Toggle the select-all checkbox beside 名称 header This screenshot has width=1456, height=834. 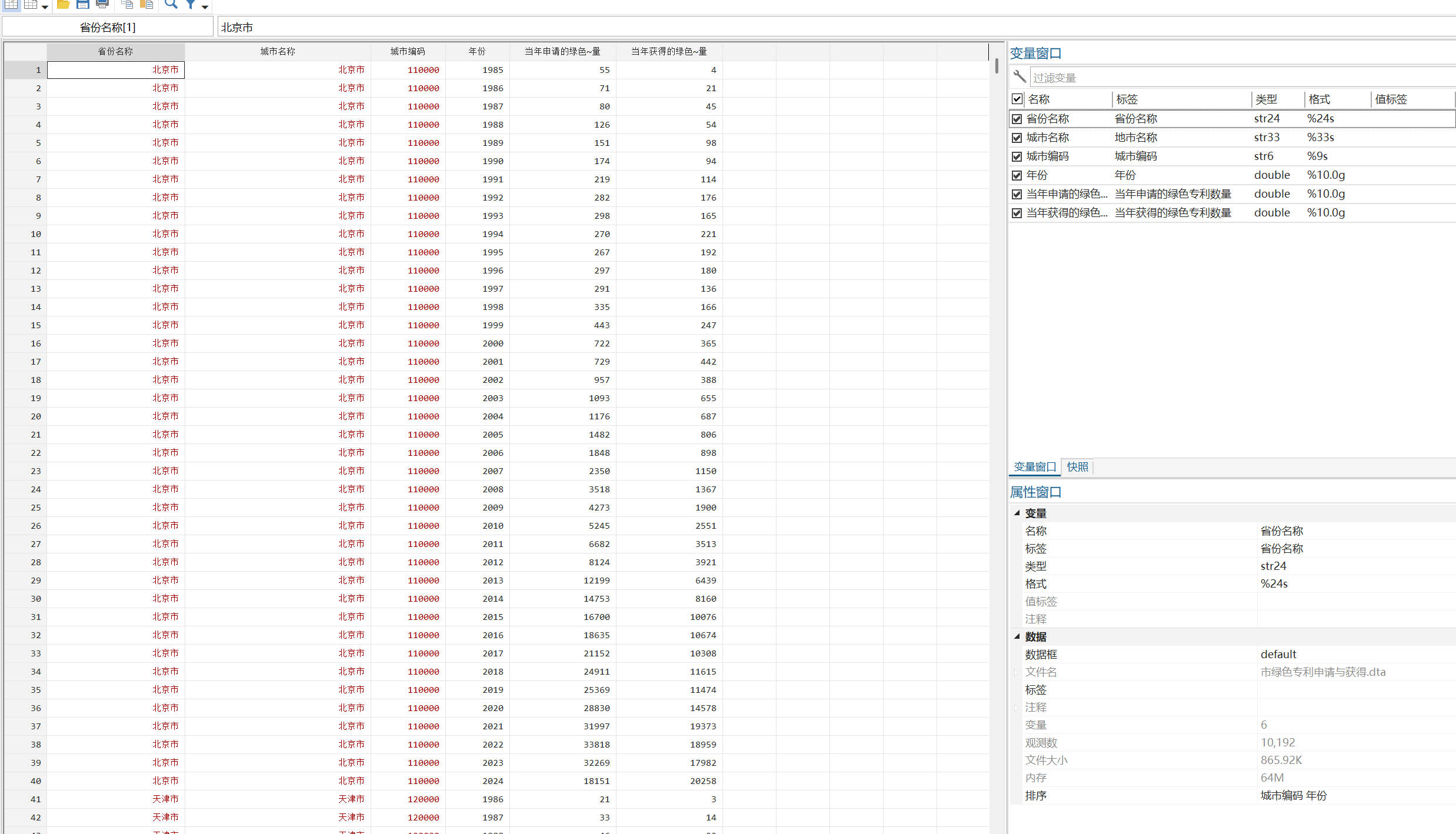click(1017, 99)
